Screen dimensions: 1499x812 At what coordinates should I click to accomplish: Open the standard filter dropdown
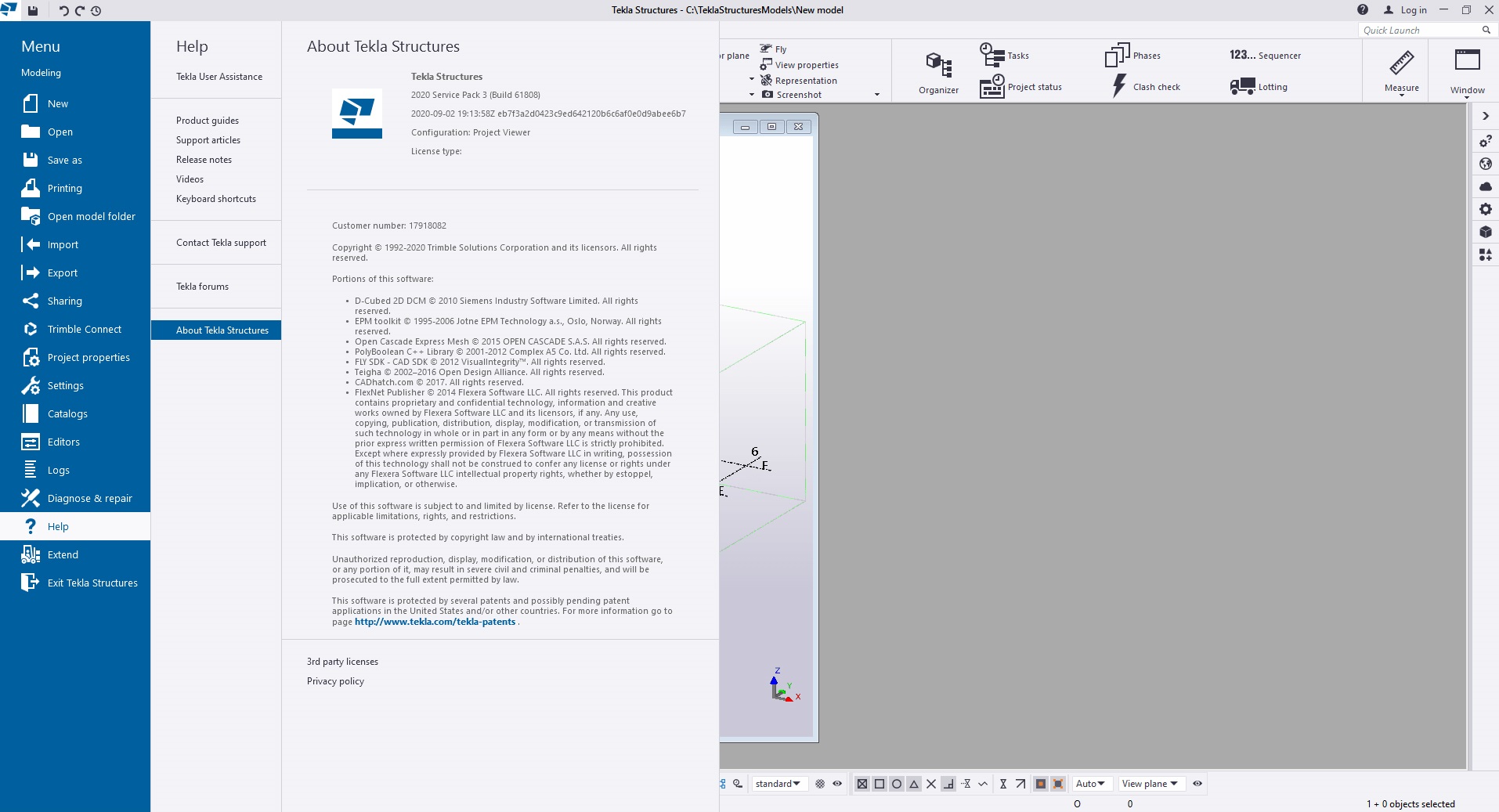tap(778, 783)
